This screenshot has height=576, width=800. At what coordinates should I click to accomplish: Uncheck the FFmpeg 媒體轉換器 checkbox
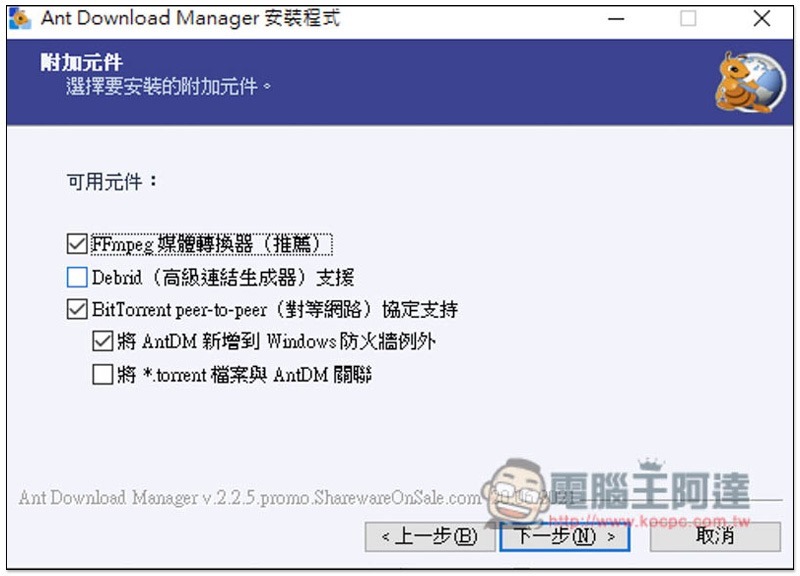coord(77,244)
